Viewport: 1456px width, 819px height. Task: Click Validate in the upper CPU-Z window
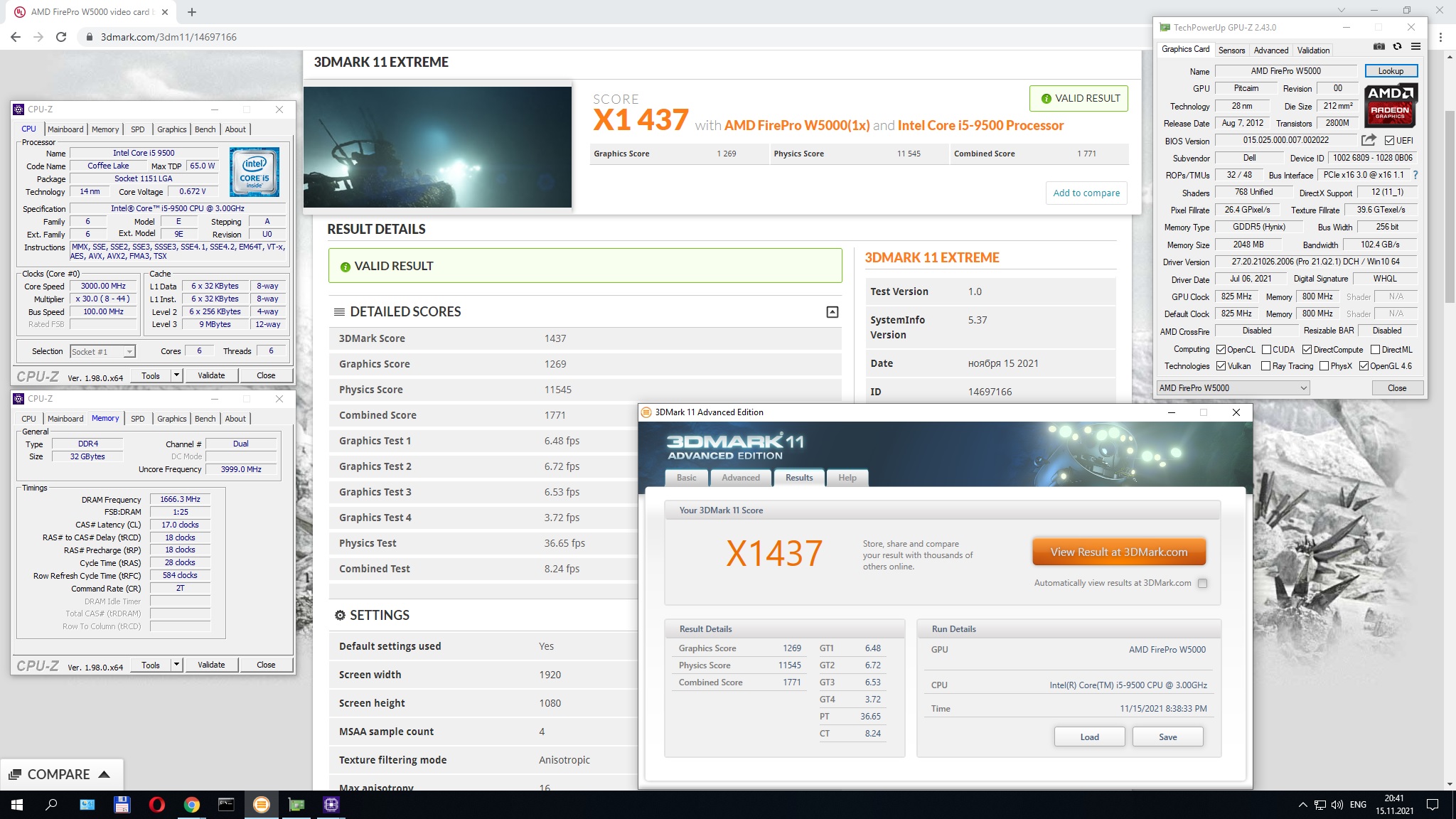211,375
